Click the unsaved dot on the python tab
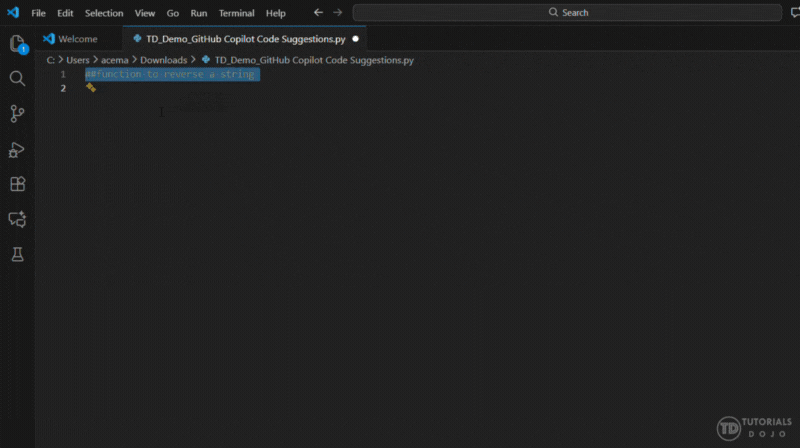Viewport: 800px width, 448px height. pyautogui.click(x=356, y=39)
